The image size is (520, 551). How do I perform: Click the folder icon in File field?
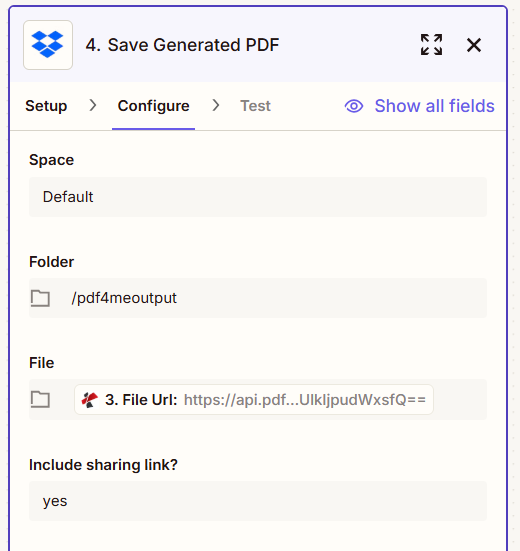pyautogui.click(x=40, y=399)
